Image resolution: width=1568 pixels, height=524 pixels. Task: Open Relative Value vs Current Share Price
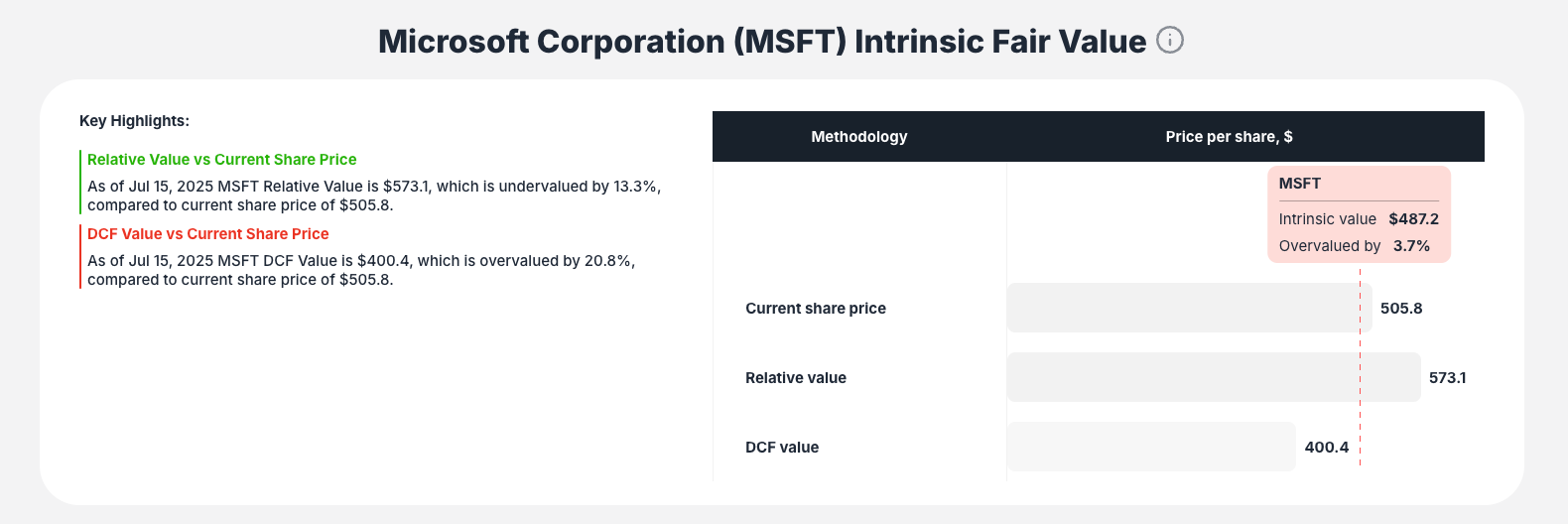(x=221, y=160)
